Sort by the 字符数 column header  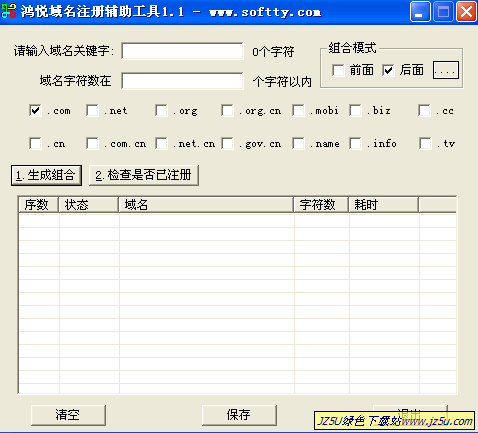click(x=321, y=204)
